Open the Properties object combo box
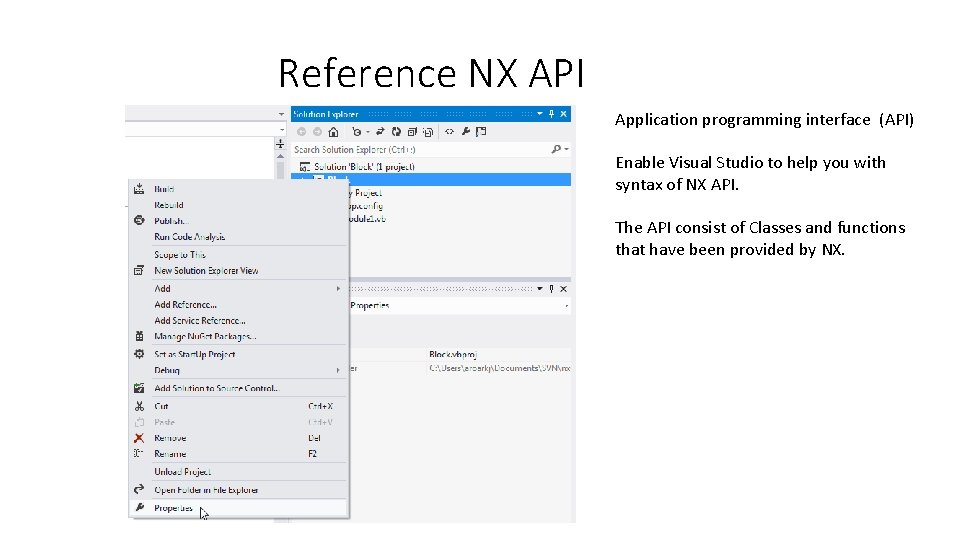 460,306
